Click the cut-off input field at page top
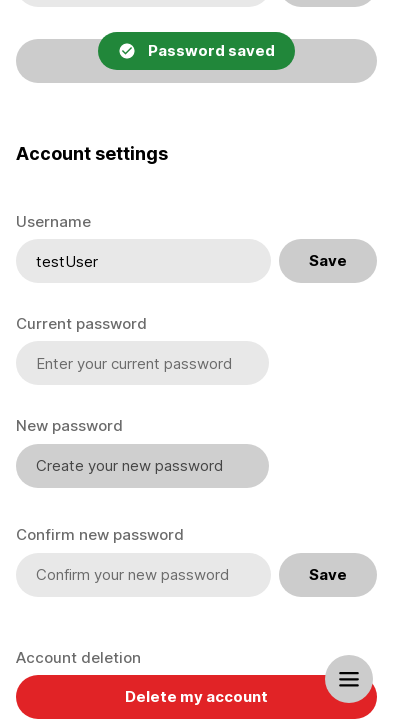Viewport: 393px width, 727px height. point(143,3)
